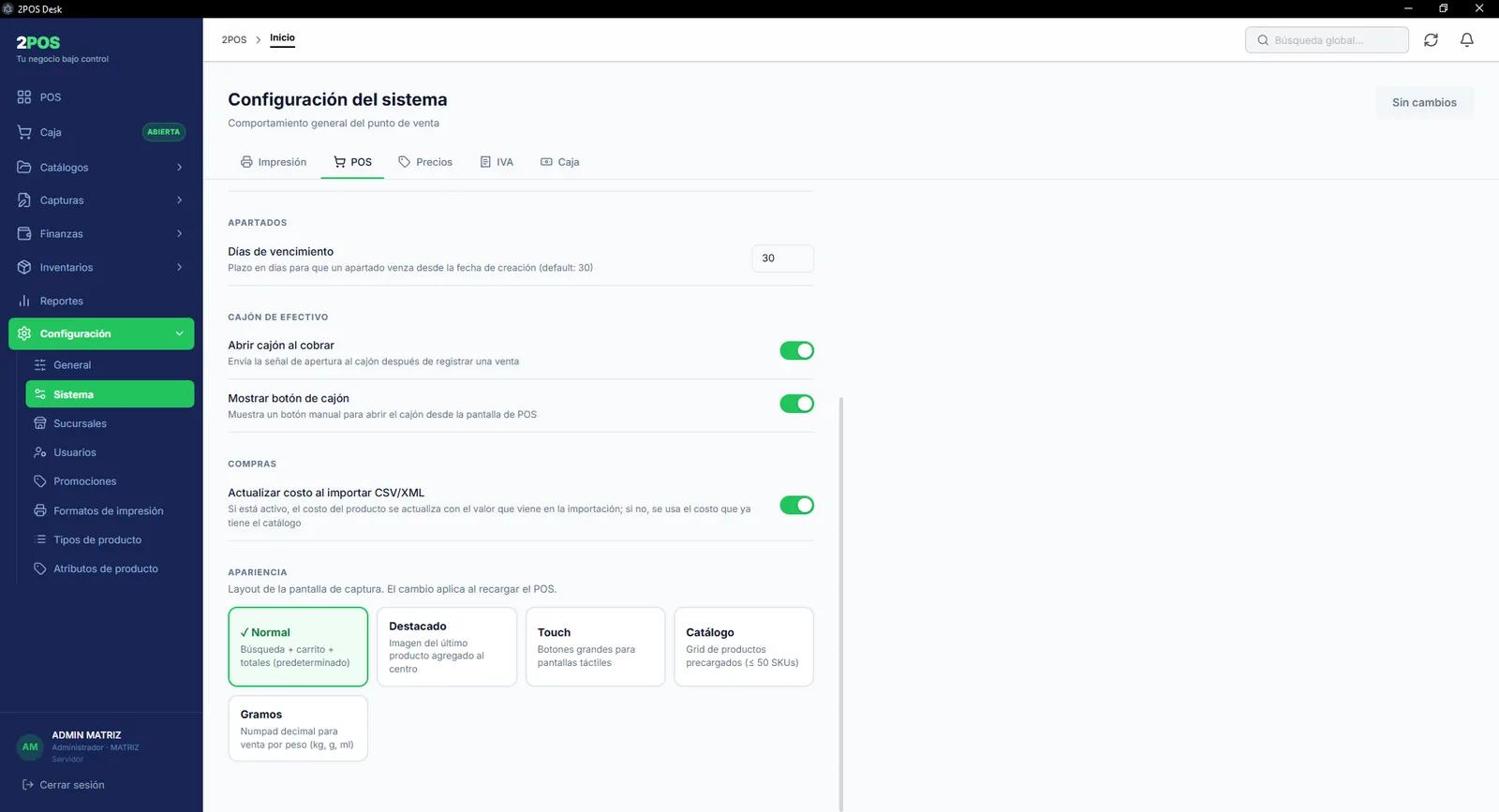Click the Catálogos folder icon
Screen dimensions: 1499x812
pos(24,167)
